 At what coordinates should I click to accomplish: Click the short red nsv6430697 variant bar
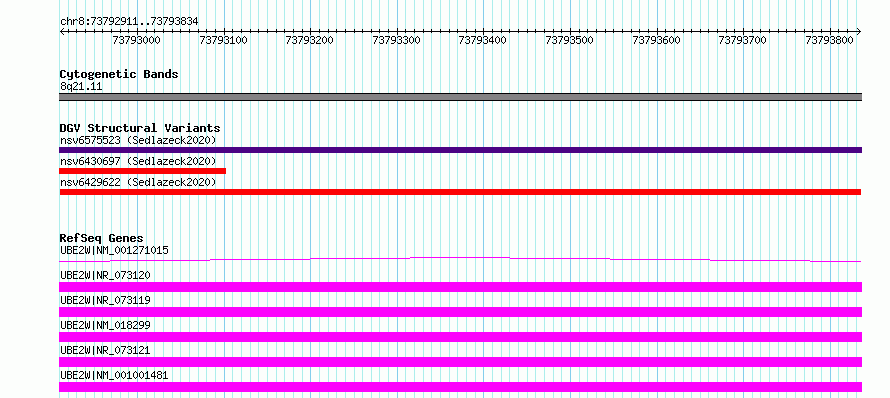142,170
